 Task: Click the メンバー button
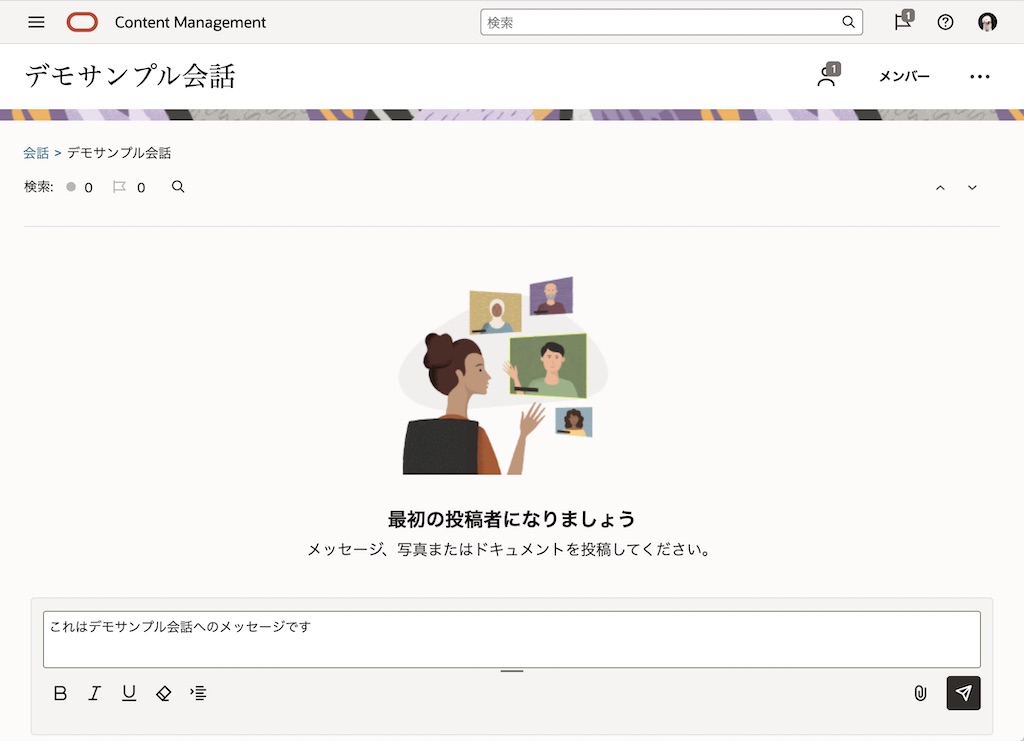904,76
